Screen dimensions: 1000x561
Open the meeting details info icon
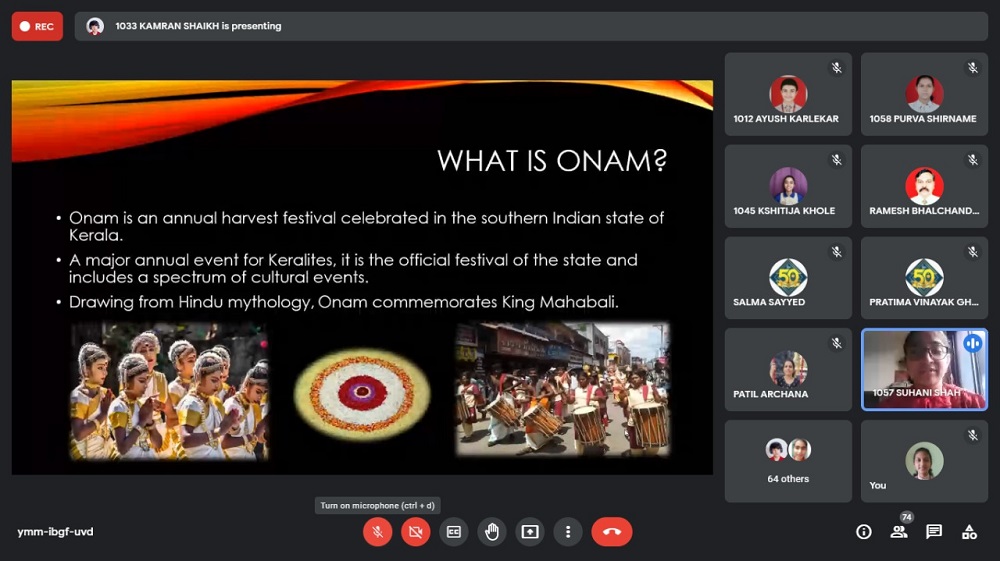click(864, 532)
